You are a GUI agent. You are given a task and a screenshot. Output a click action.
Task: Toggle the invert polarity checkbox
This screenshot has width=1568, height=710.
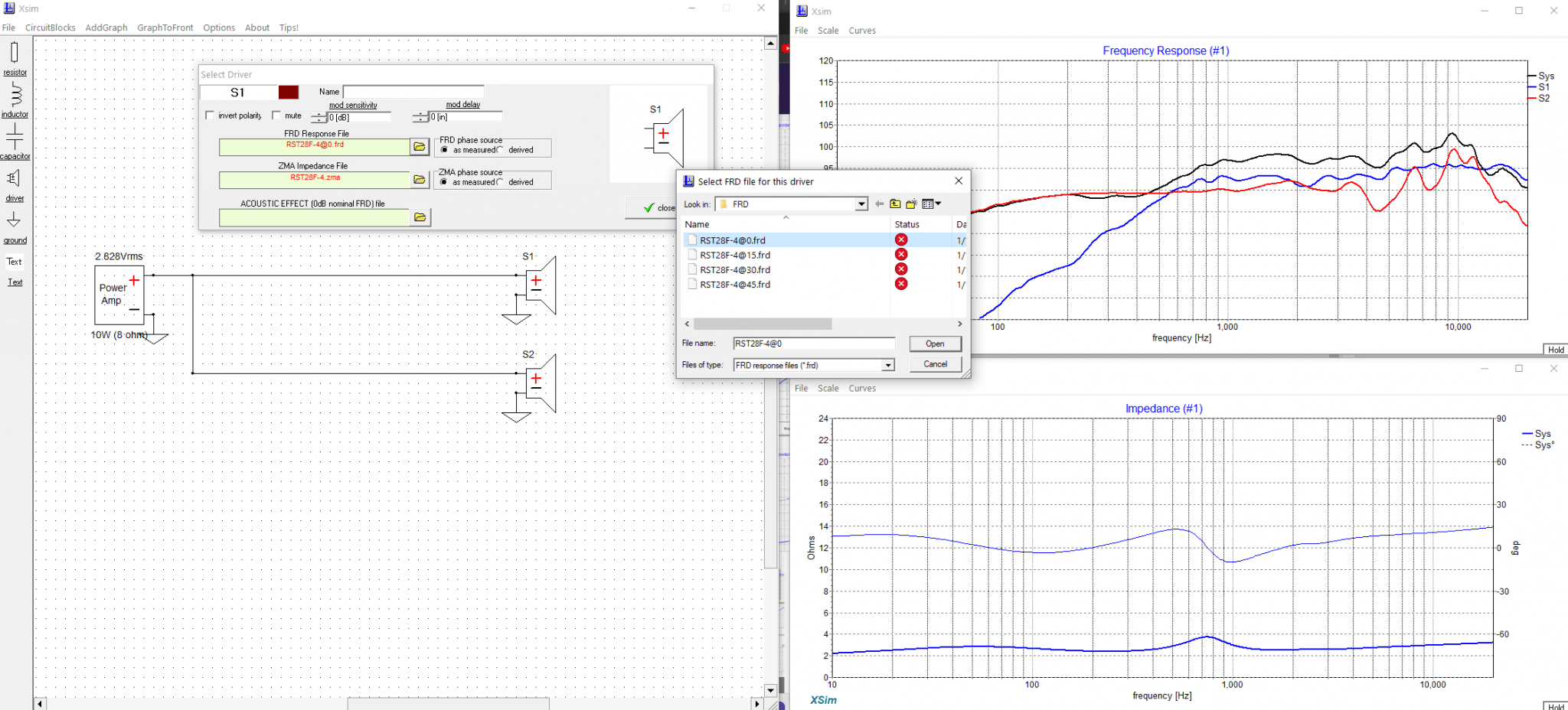tap(211, 116)
